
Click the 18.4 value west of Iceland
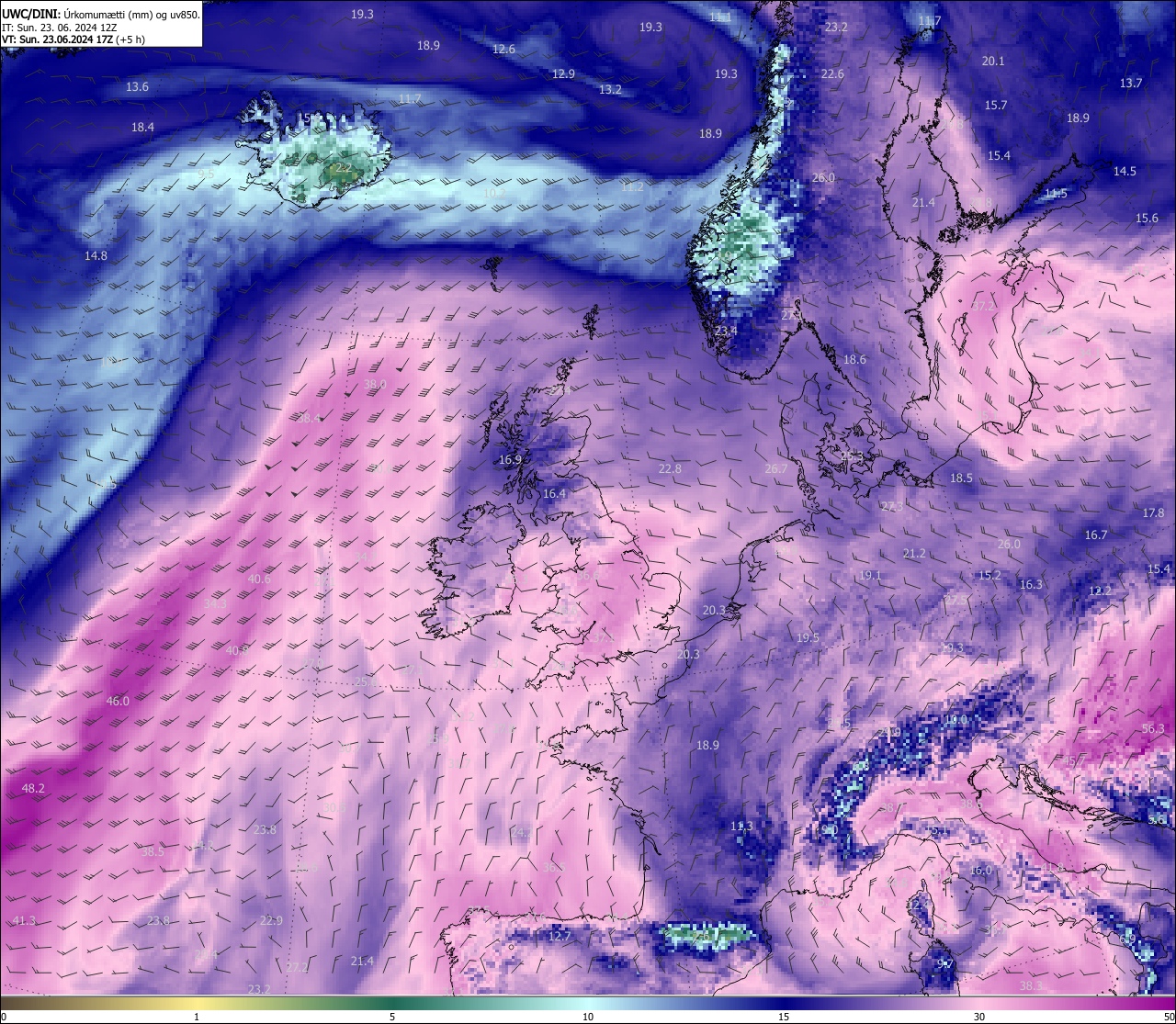tap(142, 128)
